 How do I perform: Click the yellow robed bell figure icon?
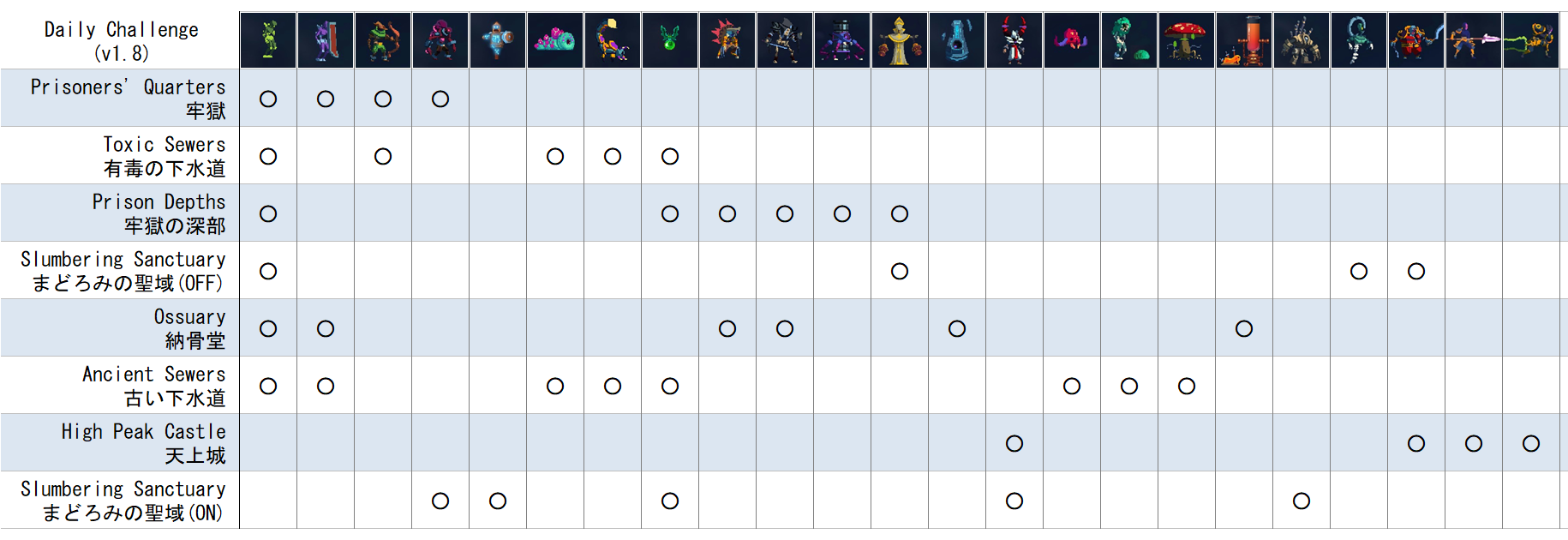[x=900, y=40]
